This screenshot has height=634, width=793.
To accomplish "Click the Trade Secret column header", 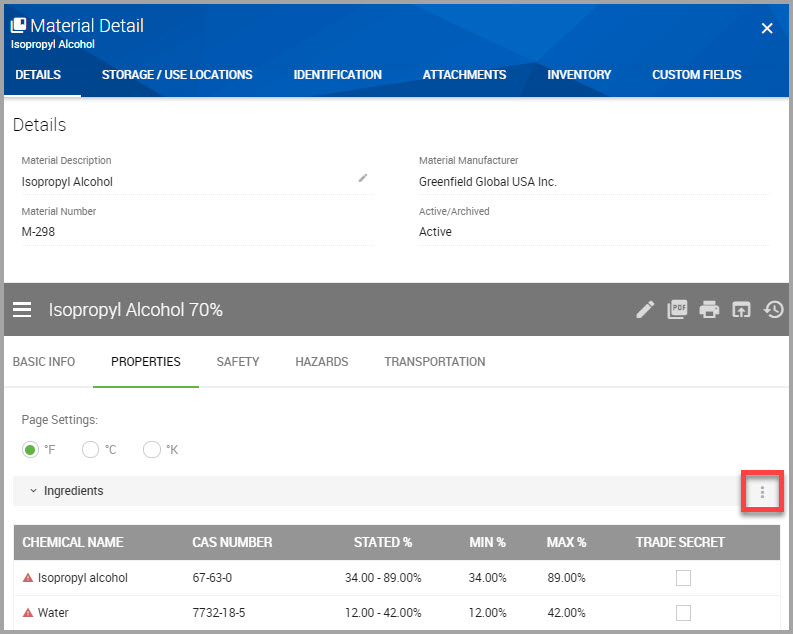I will 680,542.
